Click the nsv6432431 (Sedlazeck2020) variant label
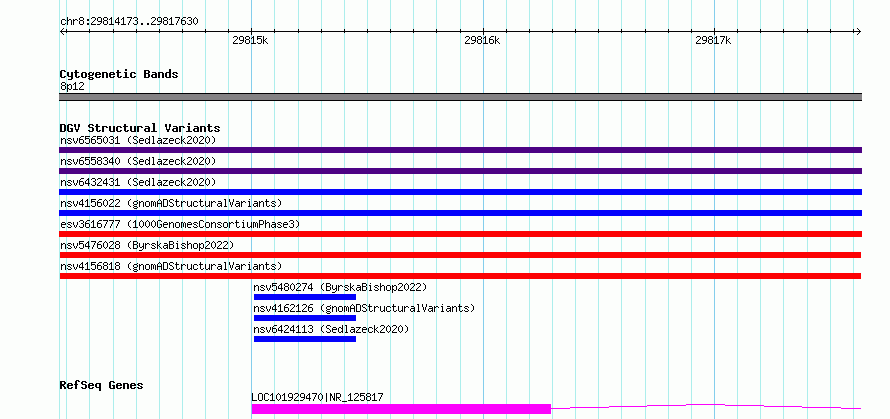 pos(138,182)
